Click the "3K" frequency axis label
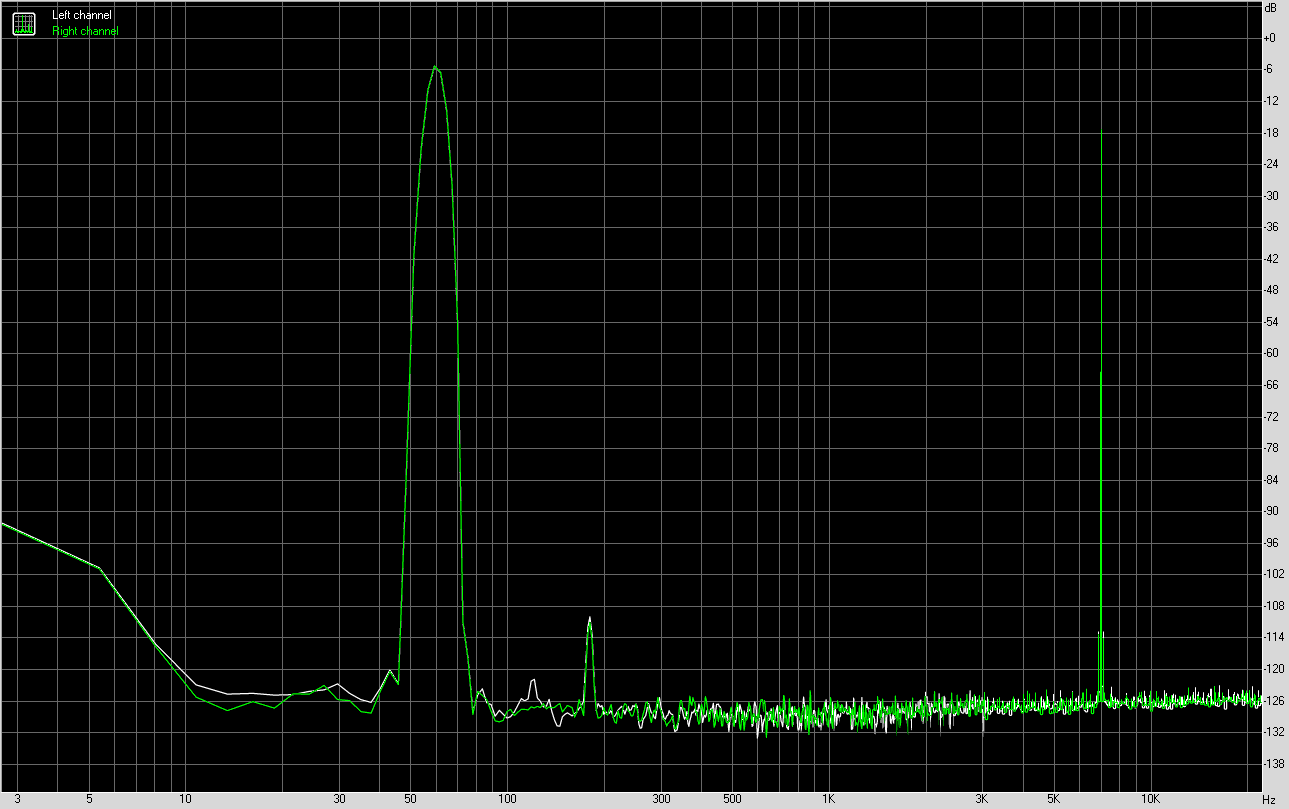The image size is (1289, 809). tap(981, 800)
